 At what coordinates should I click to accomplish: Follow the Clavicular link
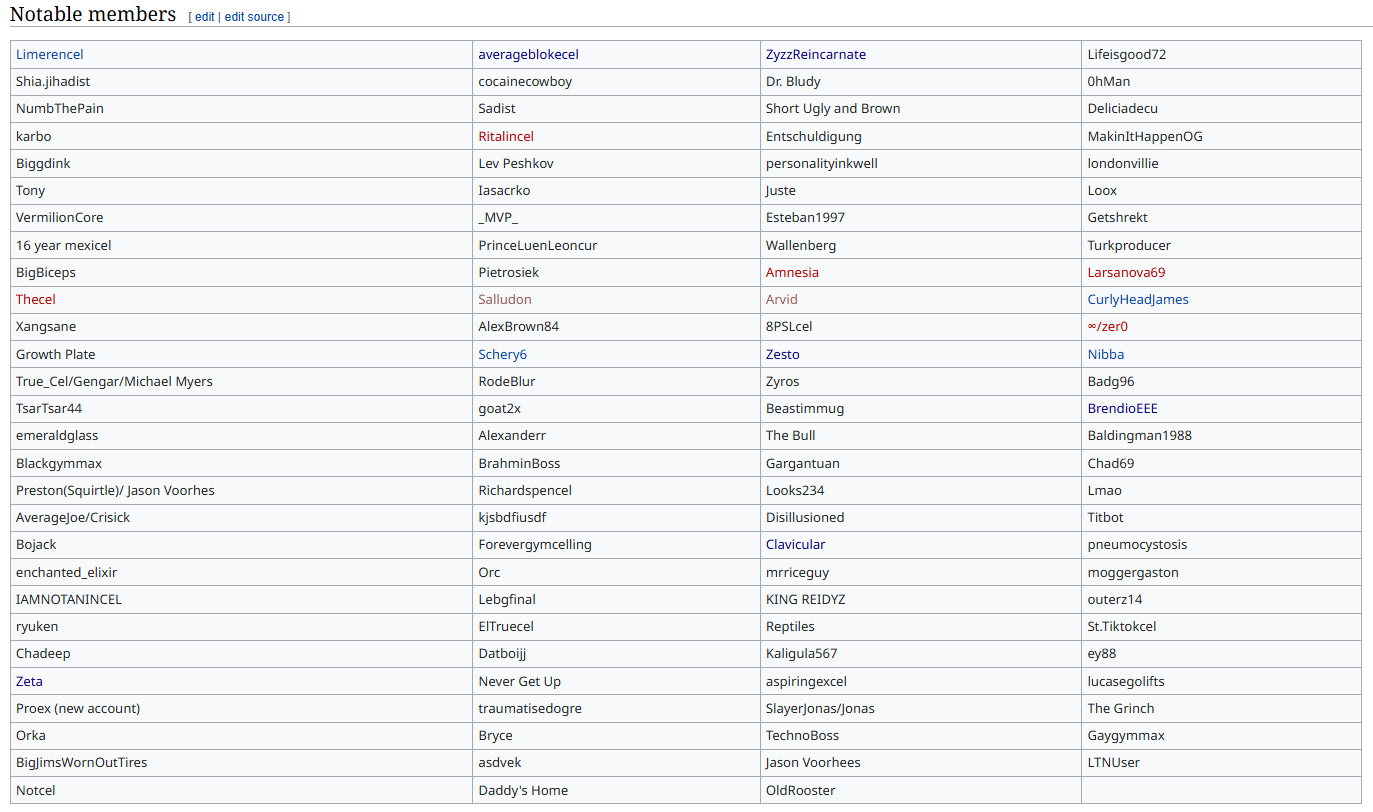795,545
